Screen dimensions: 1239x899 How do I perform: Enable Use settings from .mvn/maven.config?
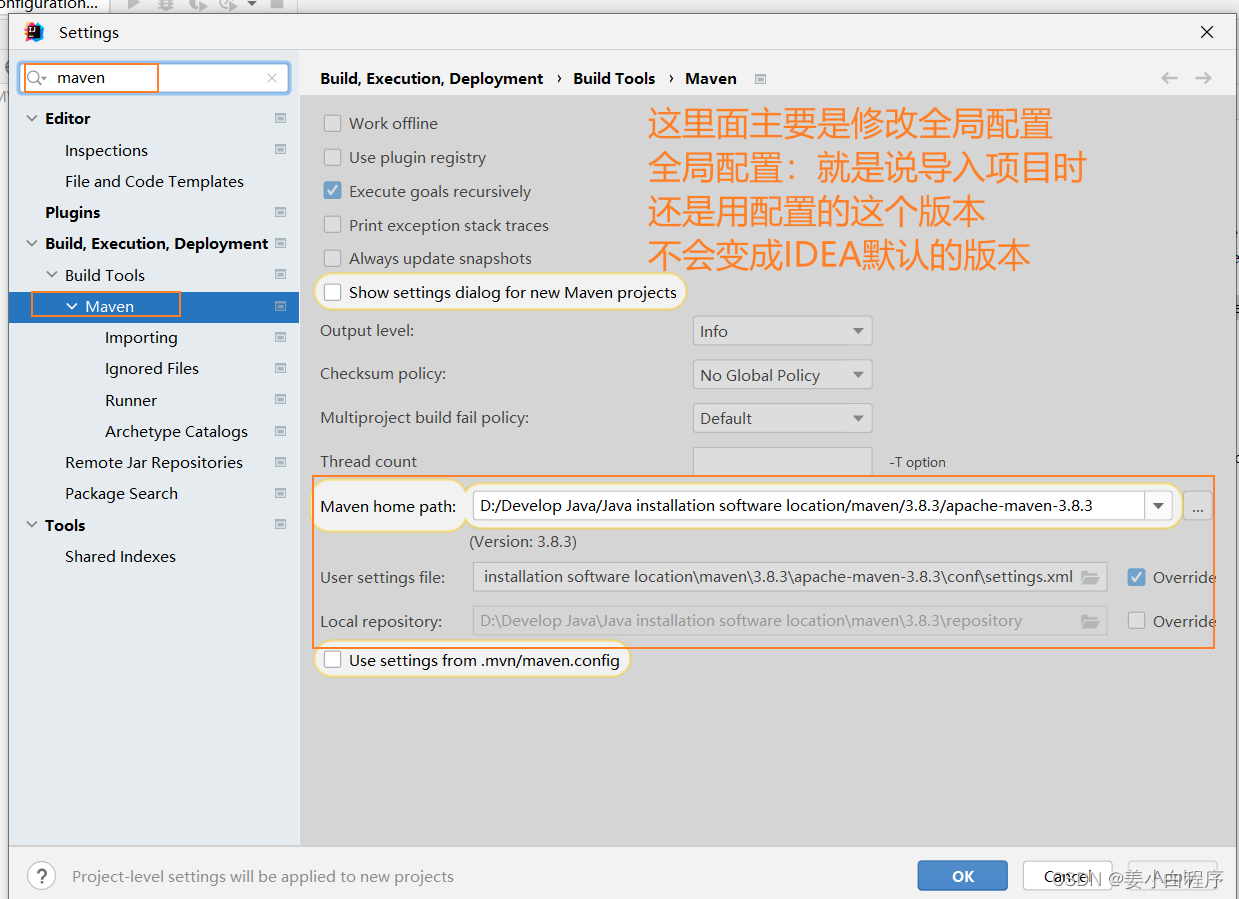pyautogui.click(x=333, y=660)
